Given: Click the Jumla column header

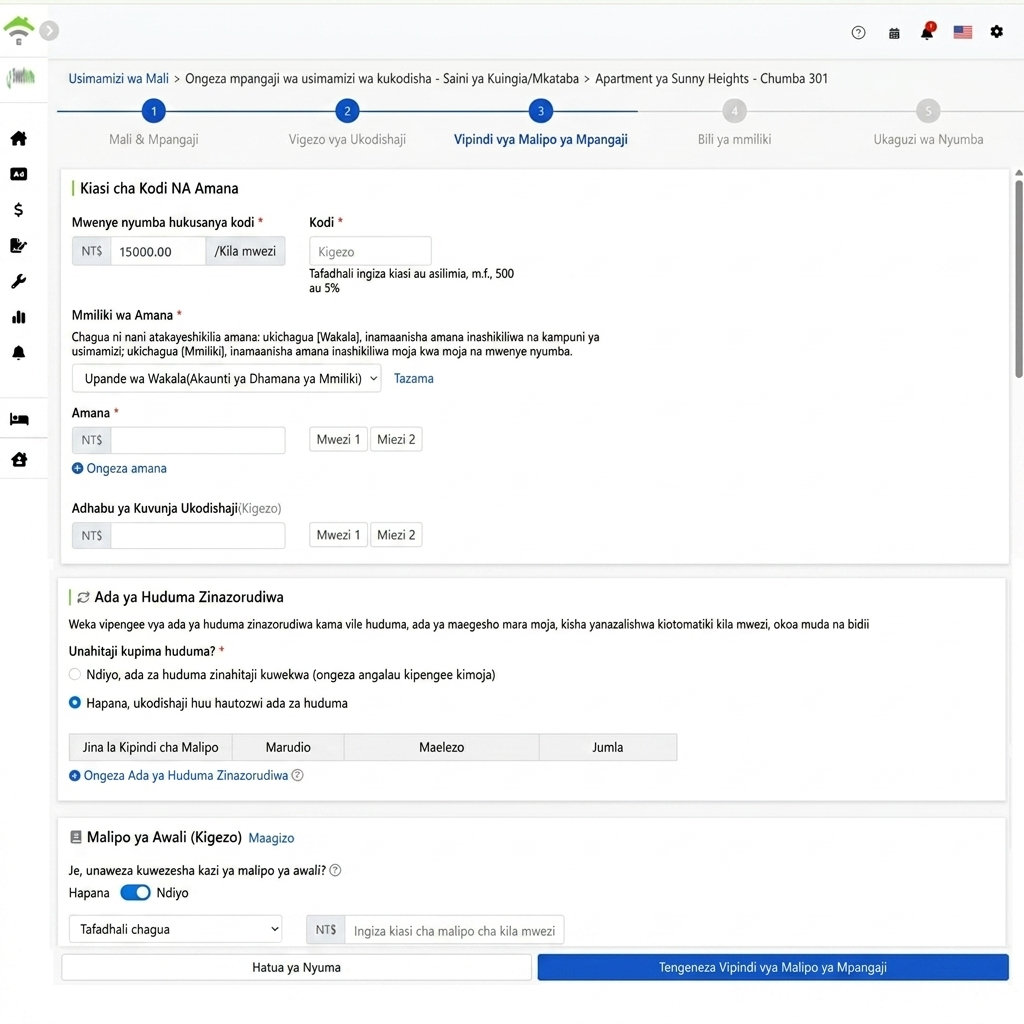Looking at the screenshot, I should click(x=607, y=747).
